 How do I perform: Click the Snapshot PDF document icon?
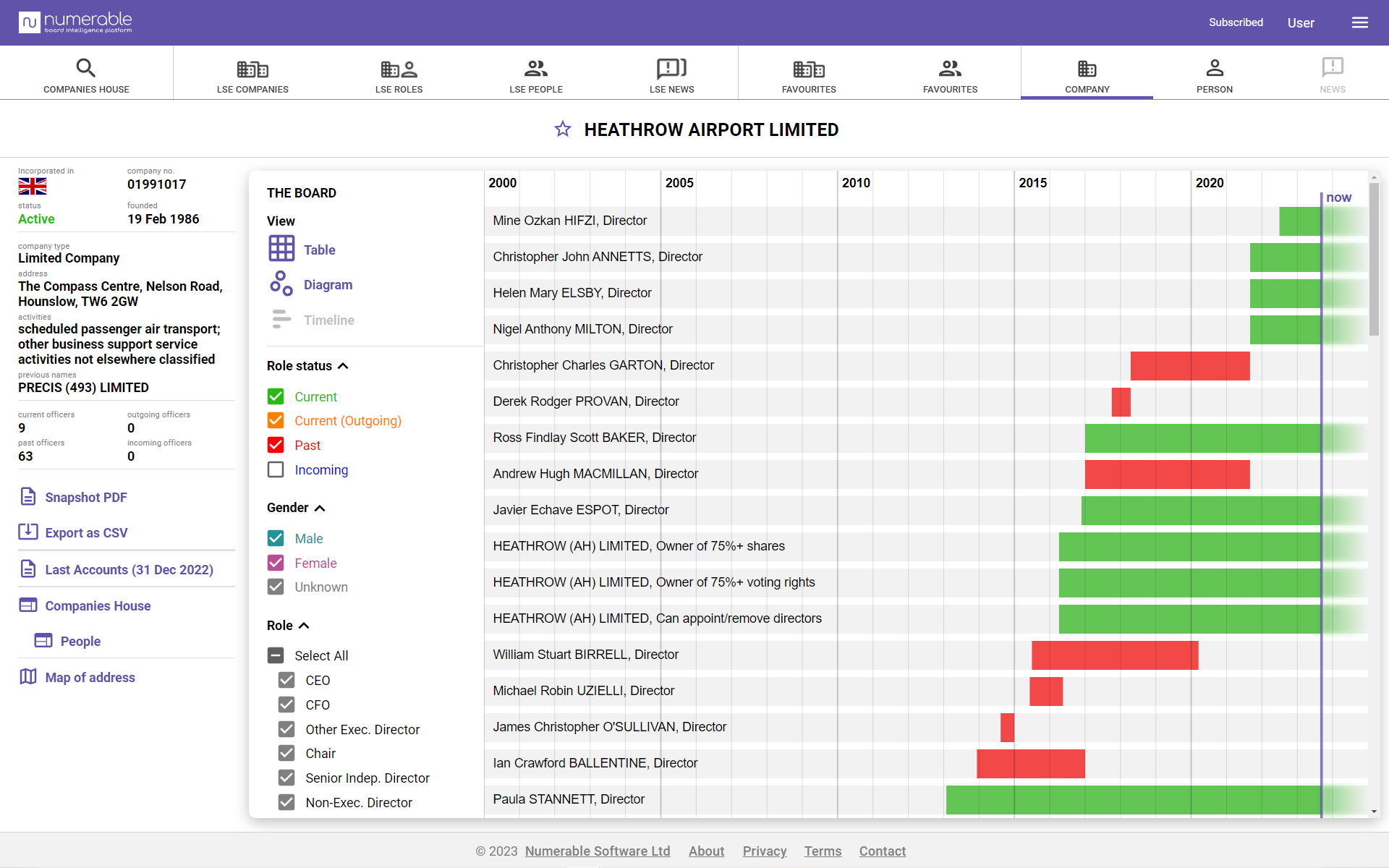[x=28, y=497]
